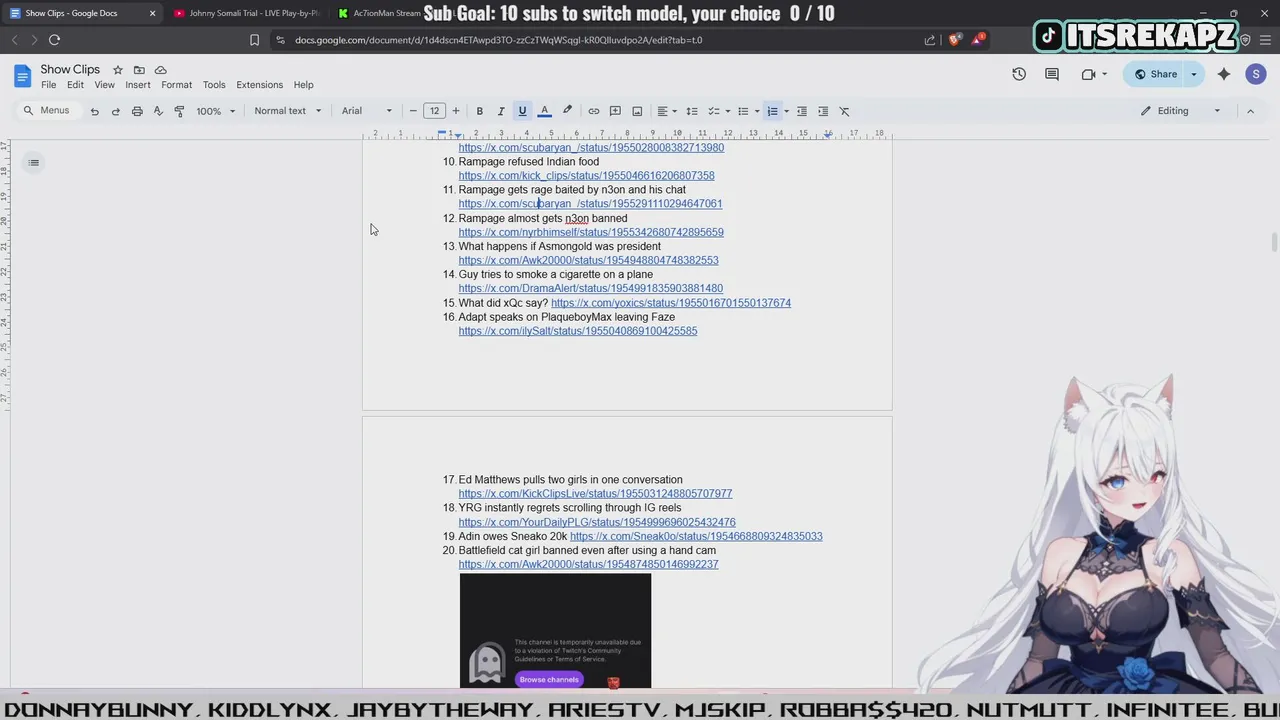Expand the checklist options arrow
The height and width of the screenshot is (720, 1280).
point(727,111)
